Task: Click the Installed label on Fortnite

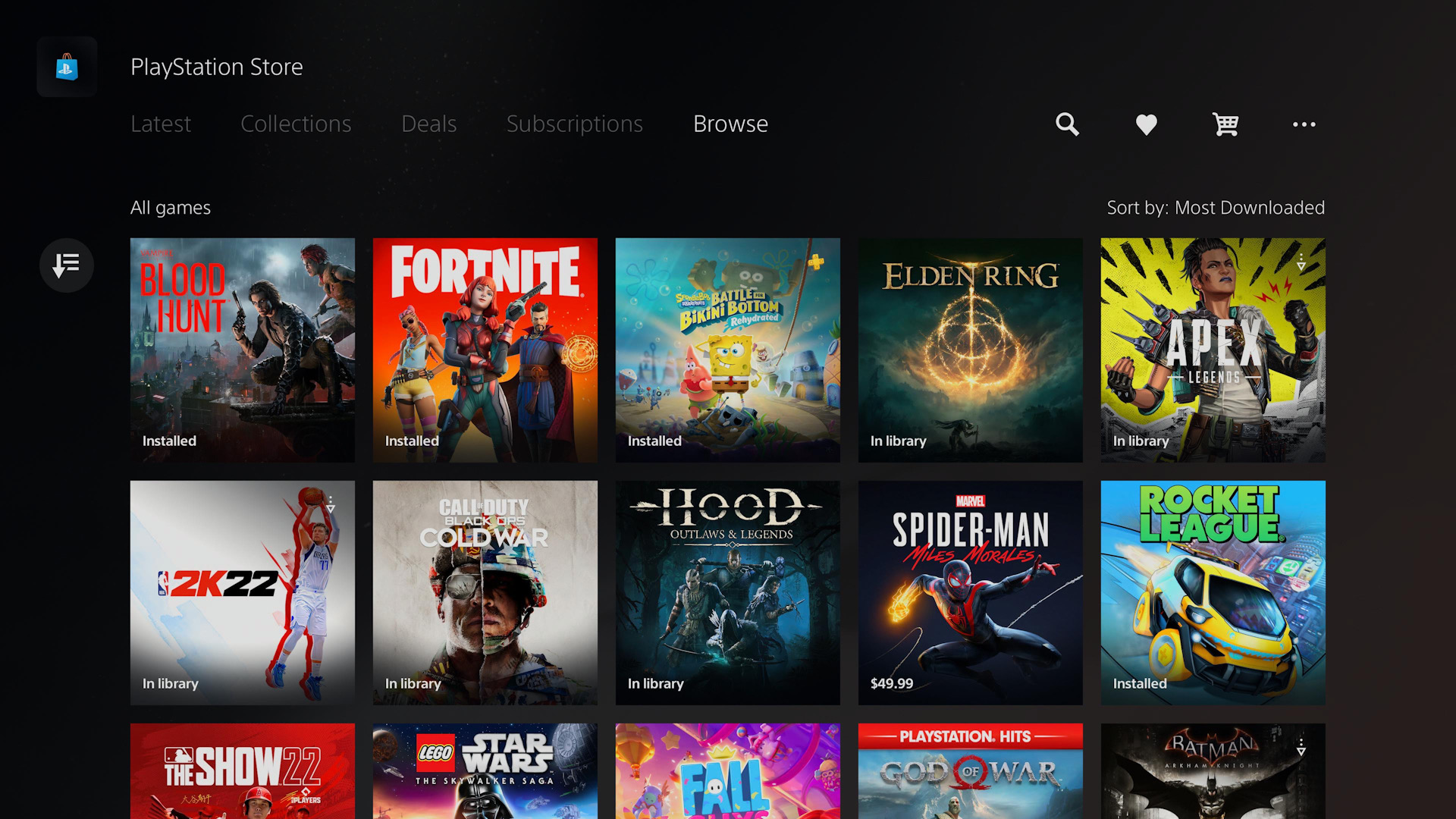Action: [x=412, y=441]
